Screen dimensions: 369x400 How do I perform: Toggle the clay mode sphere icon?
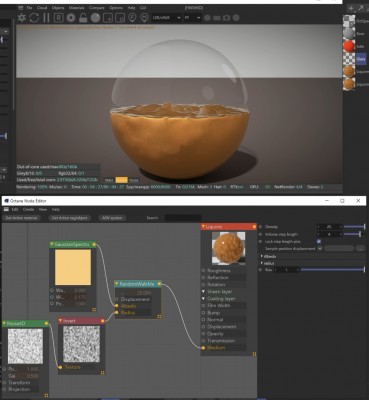pyautogui.click(x=95, y=18)
